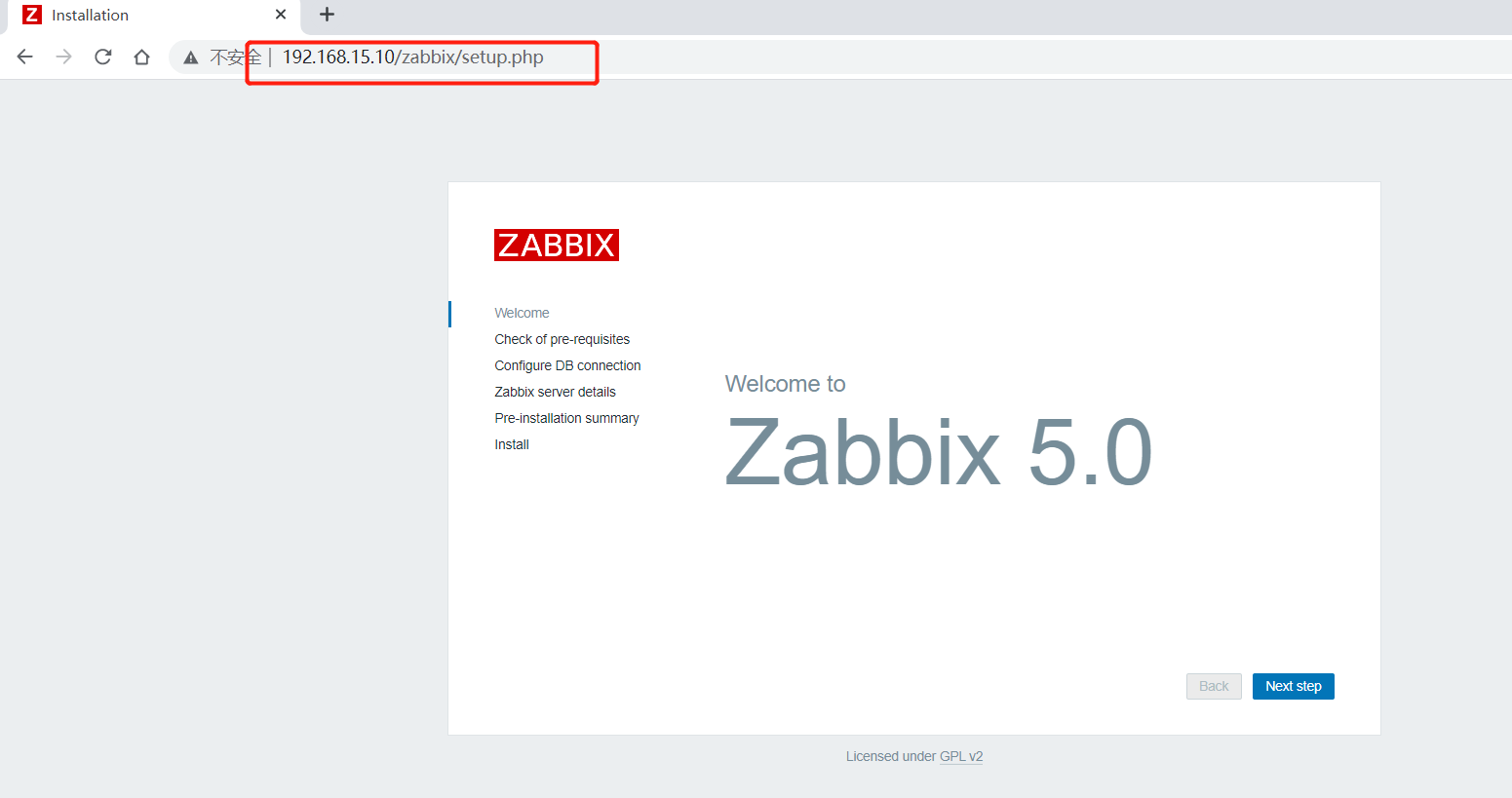Viewport: 1512px width, 798px height.
Task: Reload the page with refresh icon
Action: coord(103,57)
